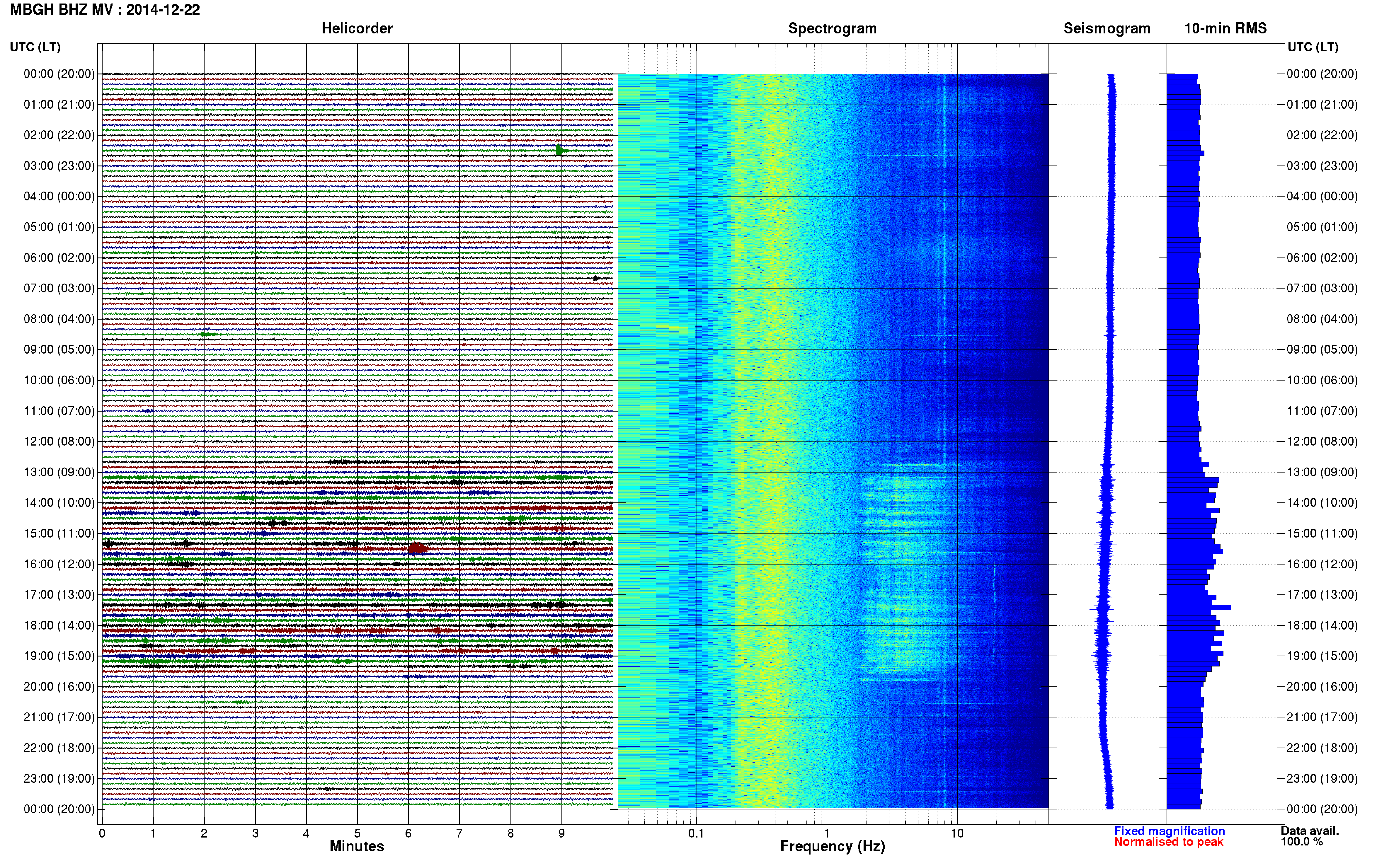Image resolution: width=1389 pixels, height=868 pixels.
Task: Click the '13:00 (09:00)' label on the left time axis
Action: (59, 472)
